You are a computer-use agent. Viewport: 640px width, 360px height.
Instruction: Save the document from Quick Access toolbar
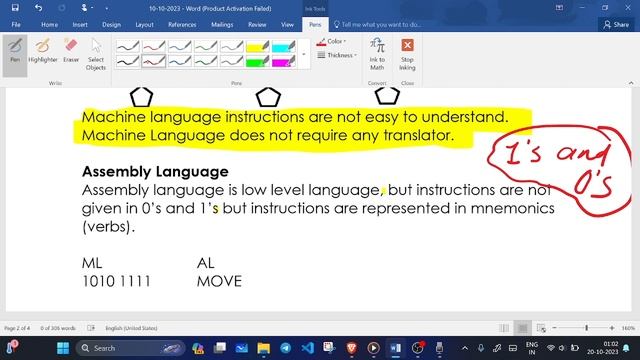pos(15,8)
